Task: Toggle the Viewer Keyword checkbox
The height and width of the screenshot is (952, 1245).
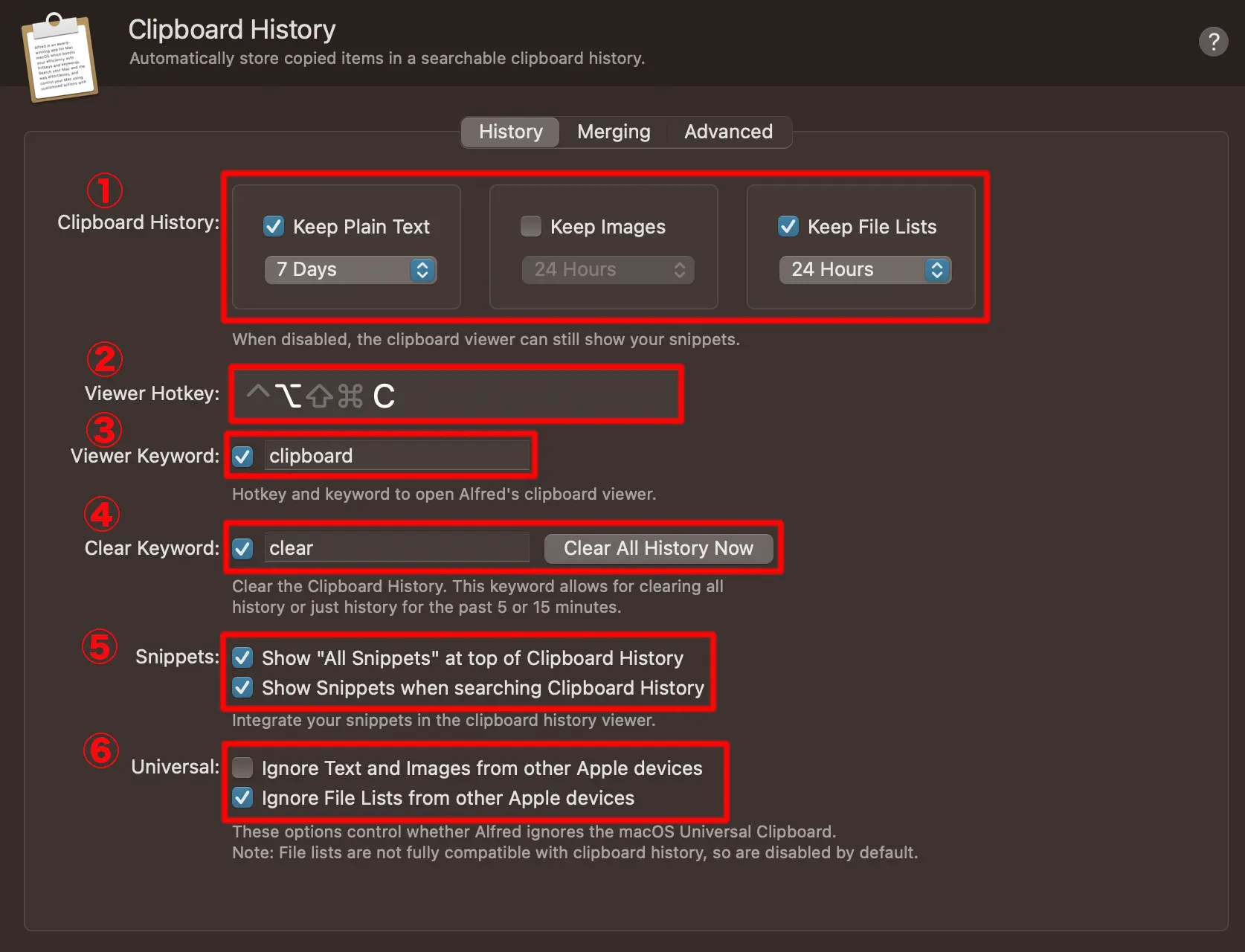Action: [x=242, y=456]
